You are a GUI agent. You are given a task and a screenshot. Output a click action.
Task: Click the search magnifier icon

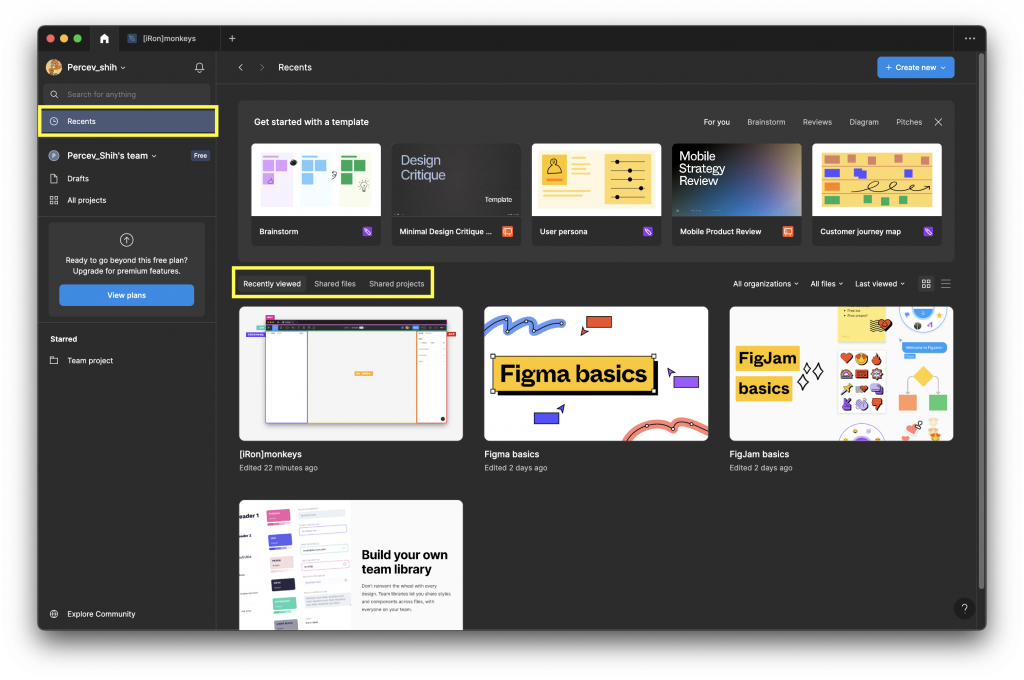pyautogui.click(x=54, y=94)
